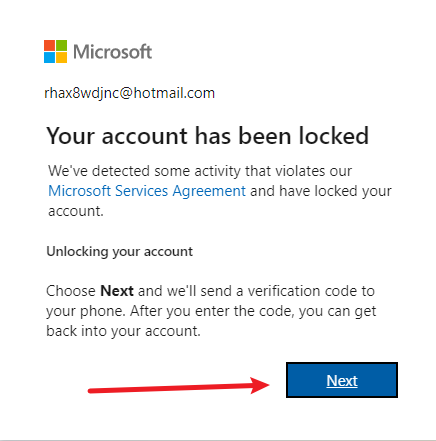436x441 pixels.
Task: Click the red square in Microsoft logo
Action: 49,46
